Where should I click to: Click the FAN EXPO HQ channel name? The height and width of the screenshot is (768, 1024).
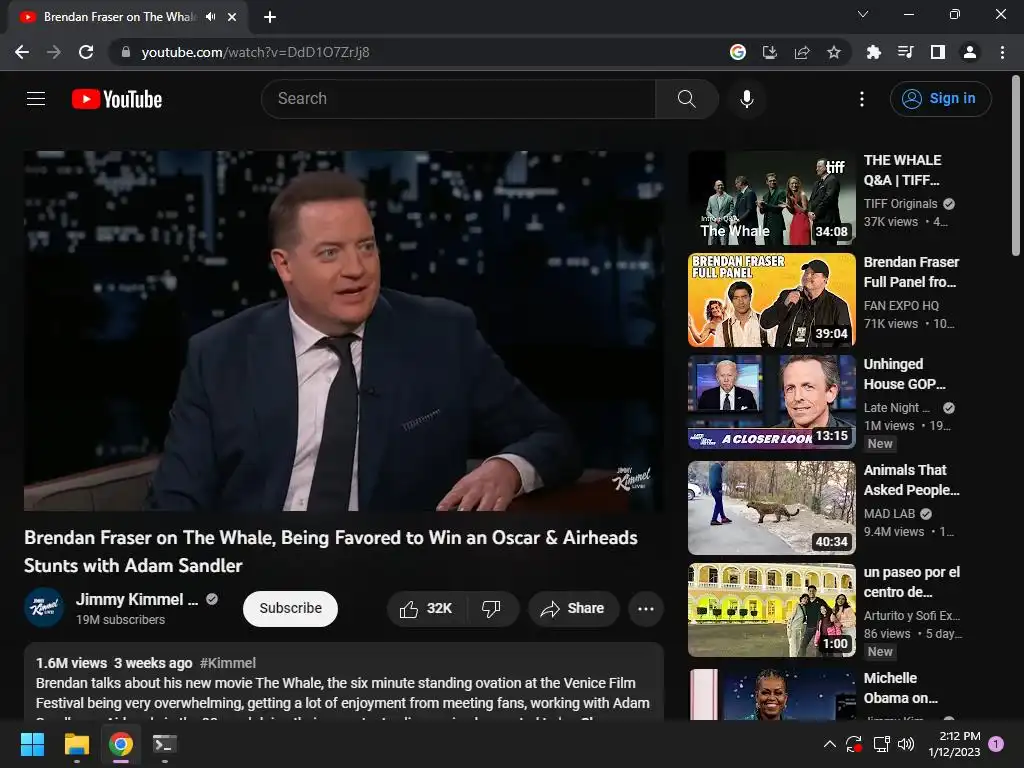(x=901, y=306)
